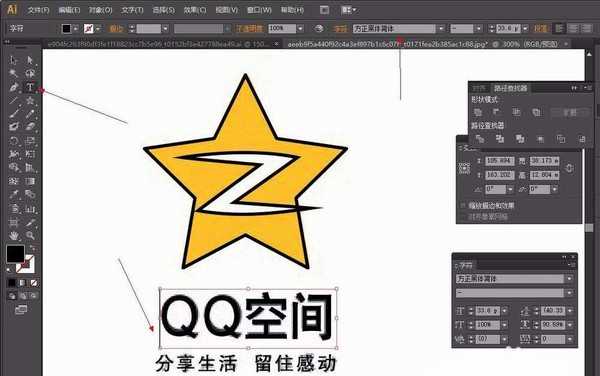This screenshot has height=376, width=600.
Task: Open the rotation angle dropdown in Transform panel
Action: pyautogui.click(x=510, y=189)
